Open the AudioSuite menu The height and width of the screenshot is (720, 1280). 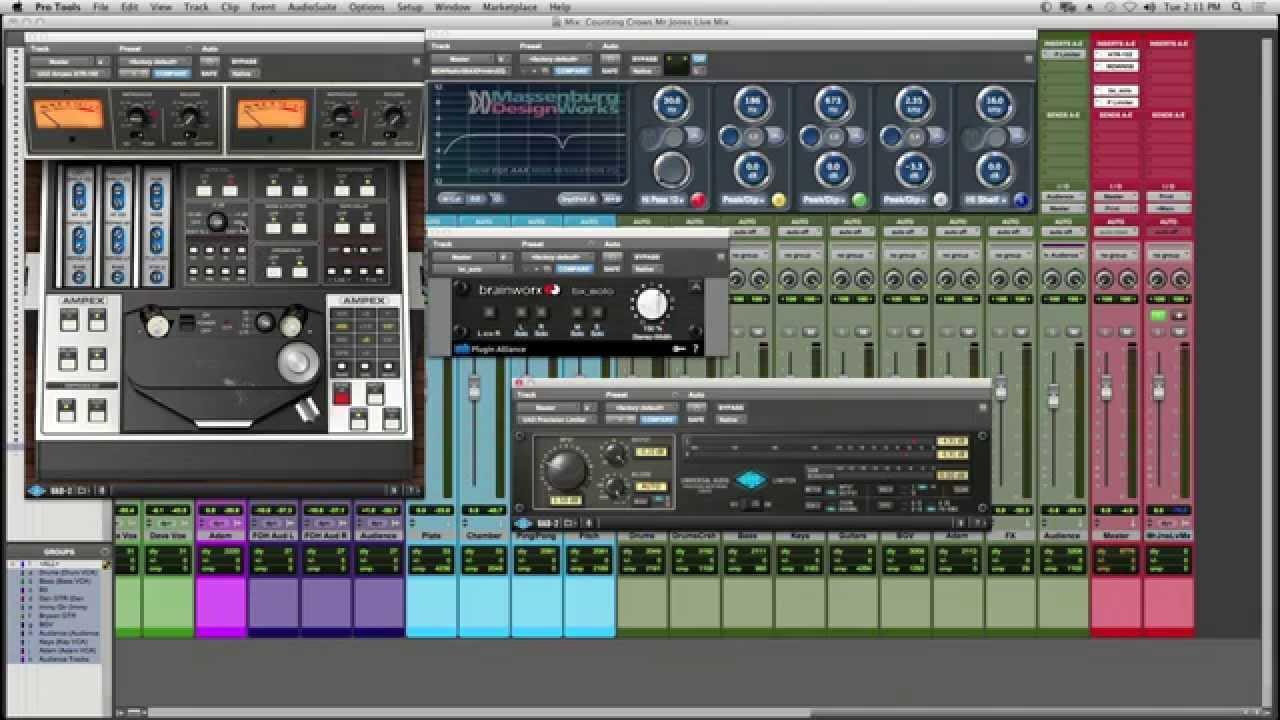[x=311, y=7]
